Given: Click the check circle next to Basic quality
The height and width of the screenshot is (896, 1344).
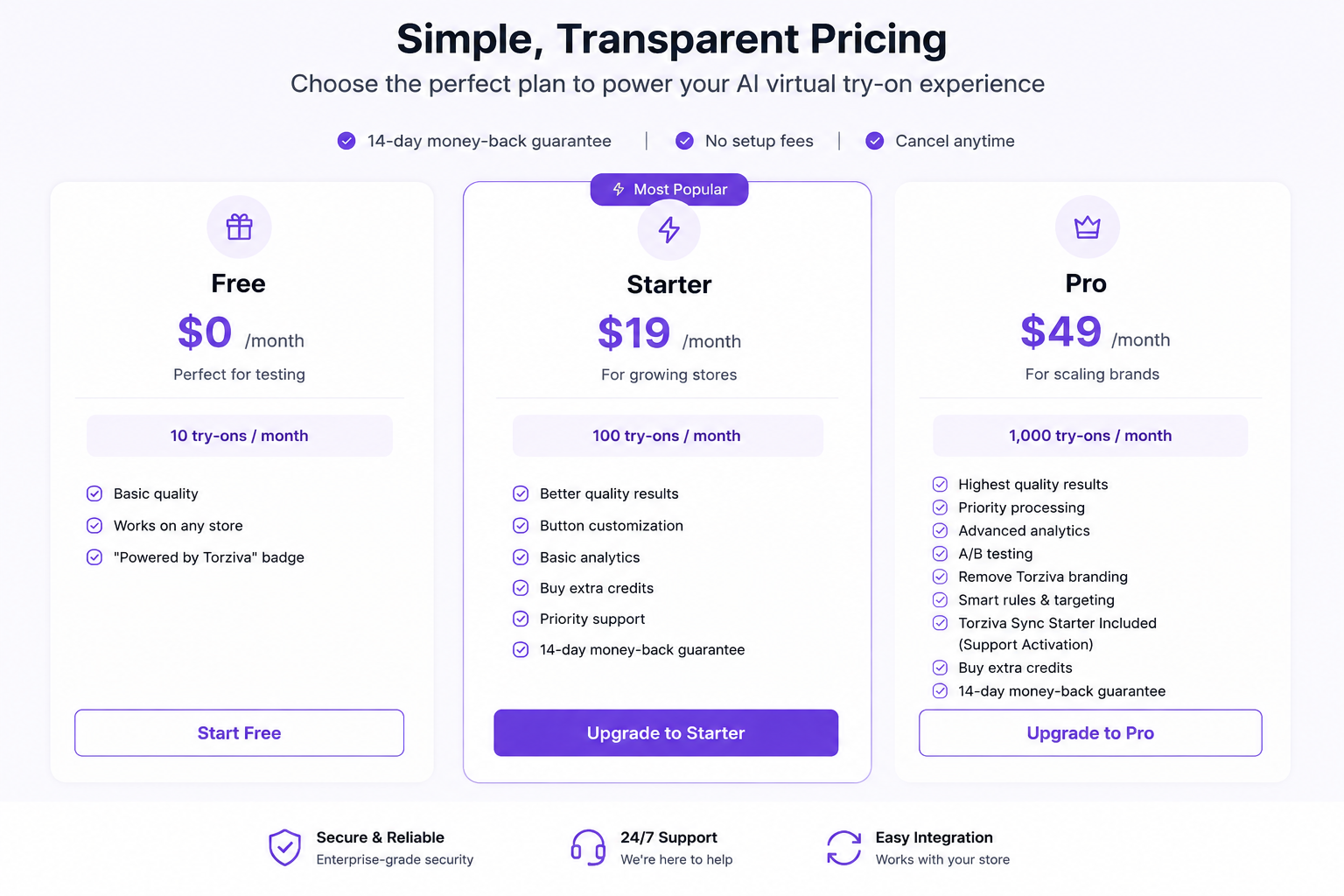Looking at the screenshot, I should click(94, 493).
